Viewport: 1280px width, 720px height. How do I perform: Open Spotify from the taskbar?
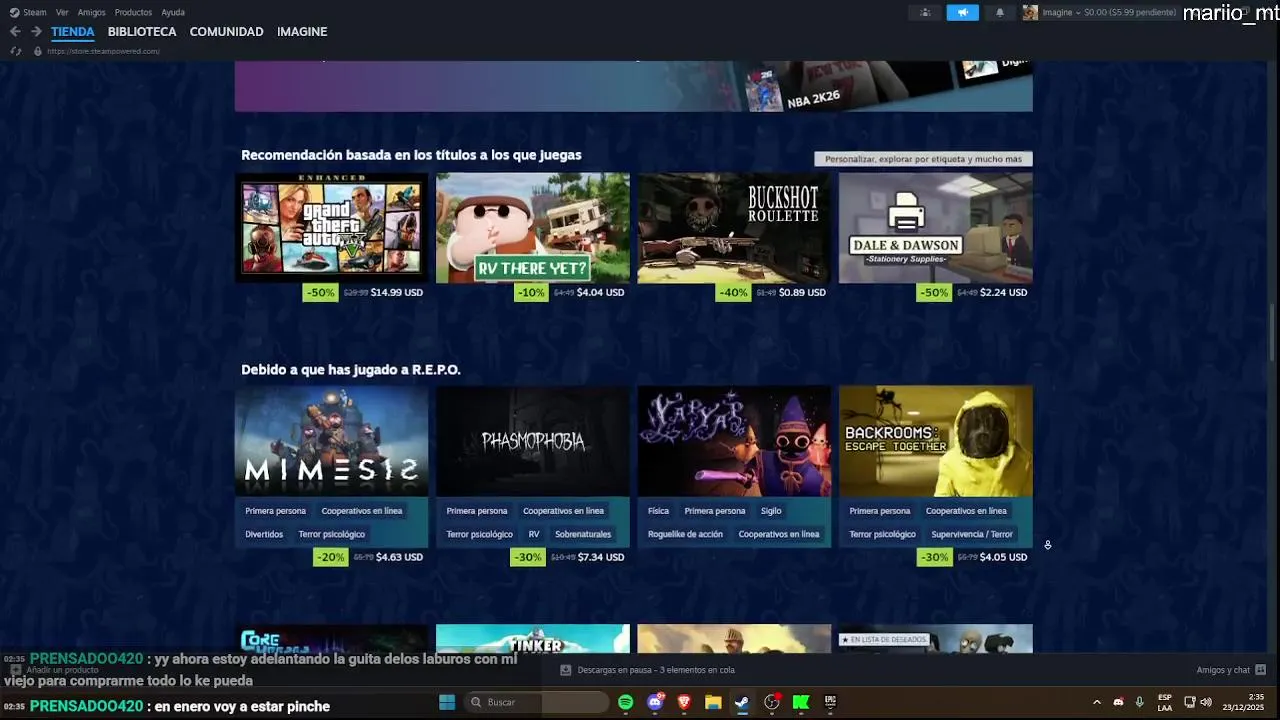coord(626,702)
